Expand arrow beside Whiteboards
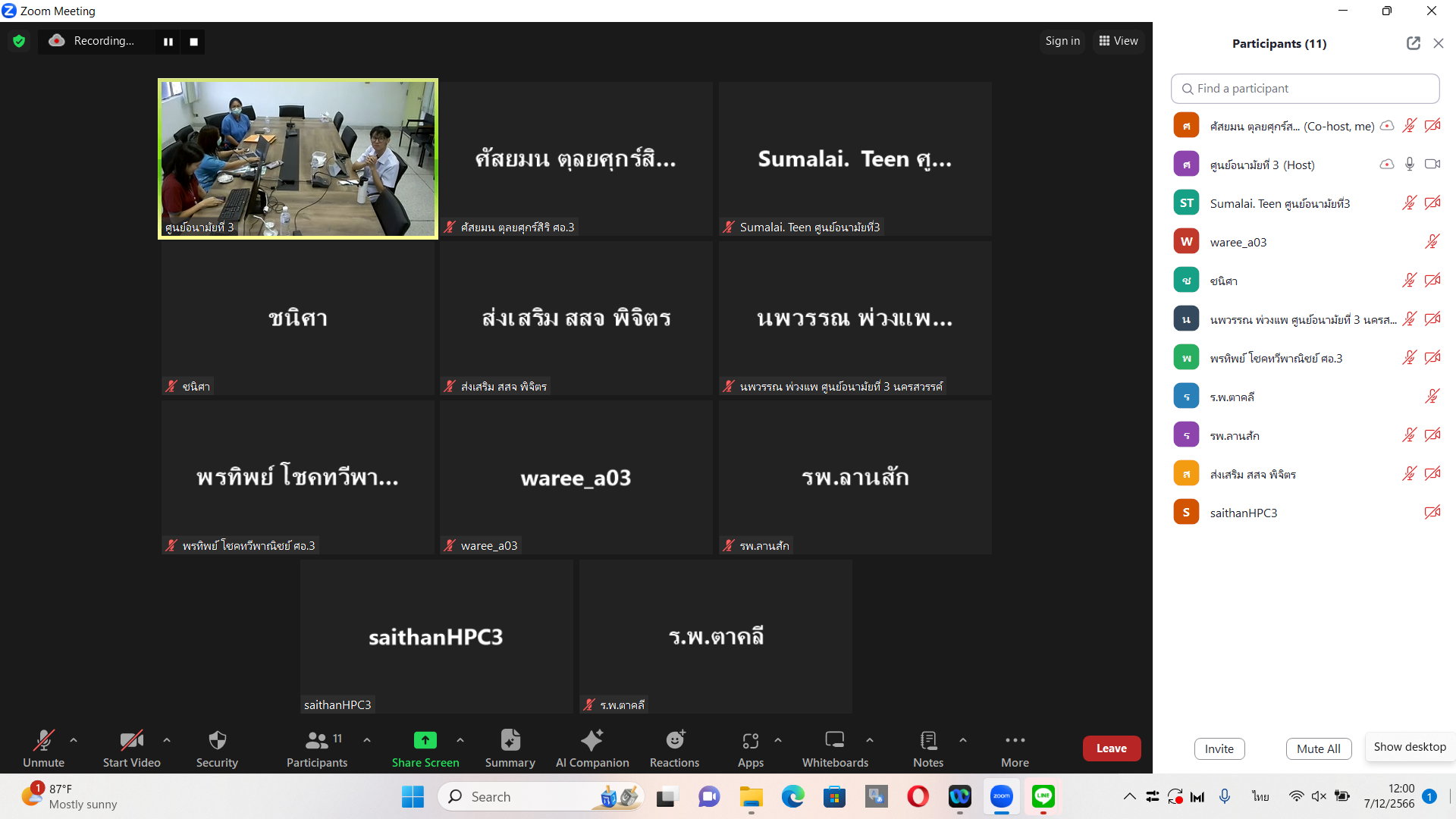This screenshot has height=819, width=1456. [870, 740]
